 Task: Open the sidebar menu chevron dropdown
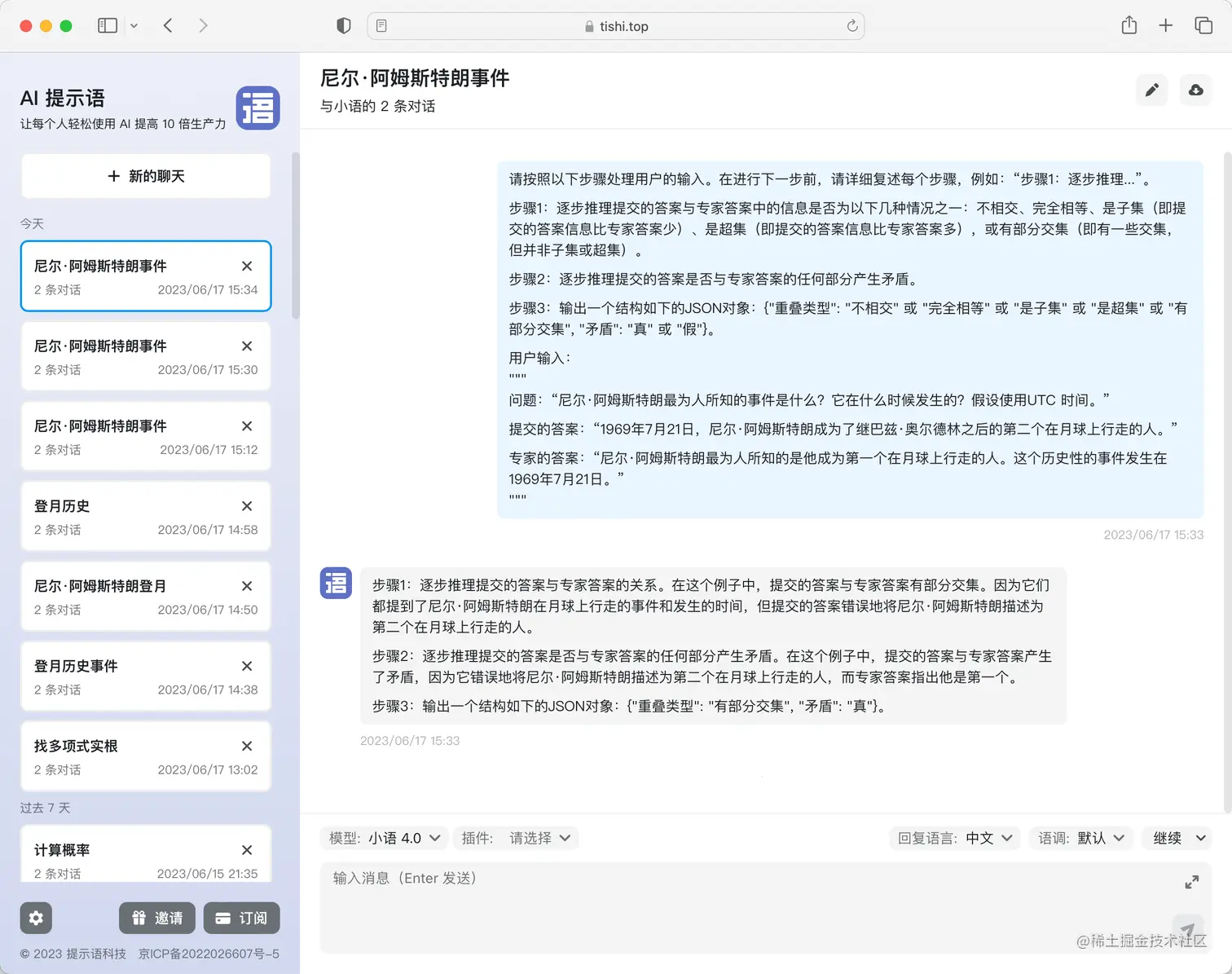[134, 26]
